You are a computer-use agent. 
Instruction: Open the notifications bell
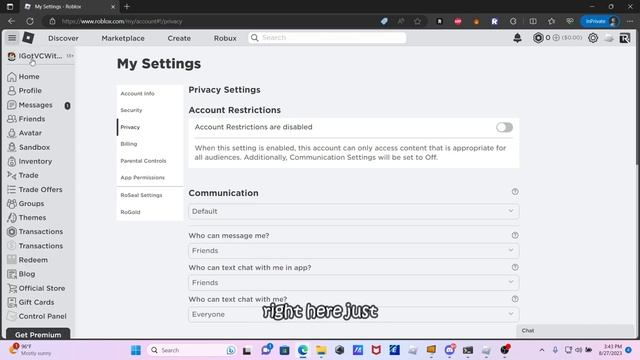click(x=517, y=38)
